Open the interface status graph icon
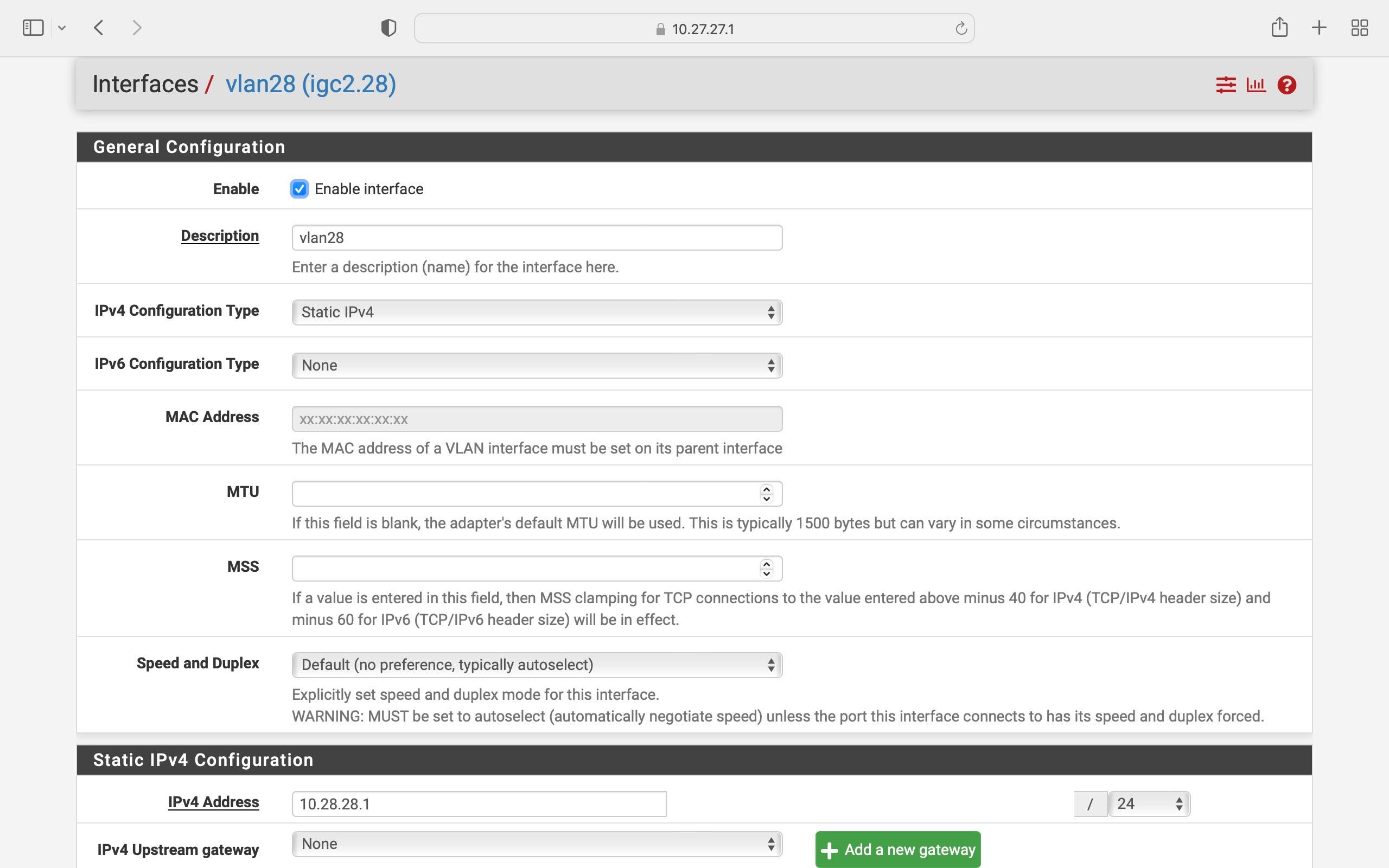This screenshot has height=868, width=1389. pyautogui.click(x=1256, y=85)
